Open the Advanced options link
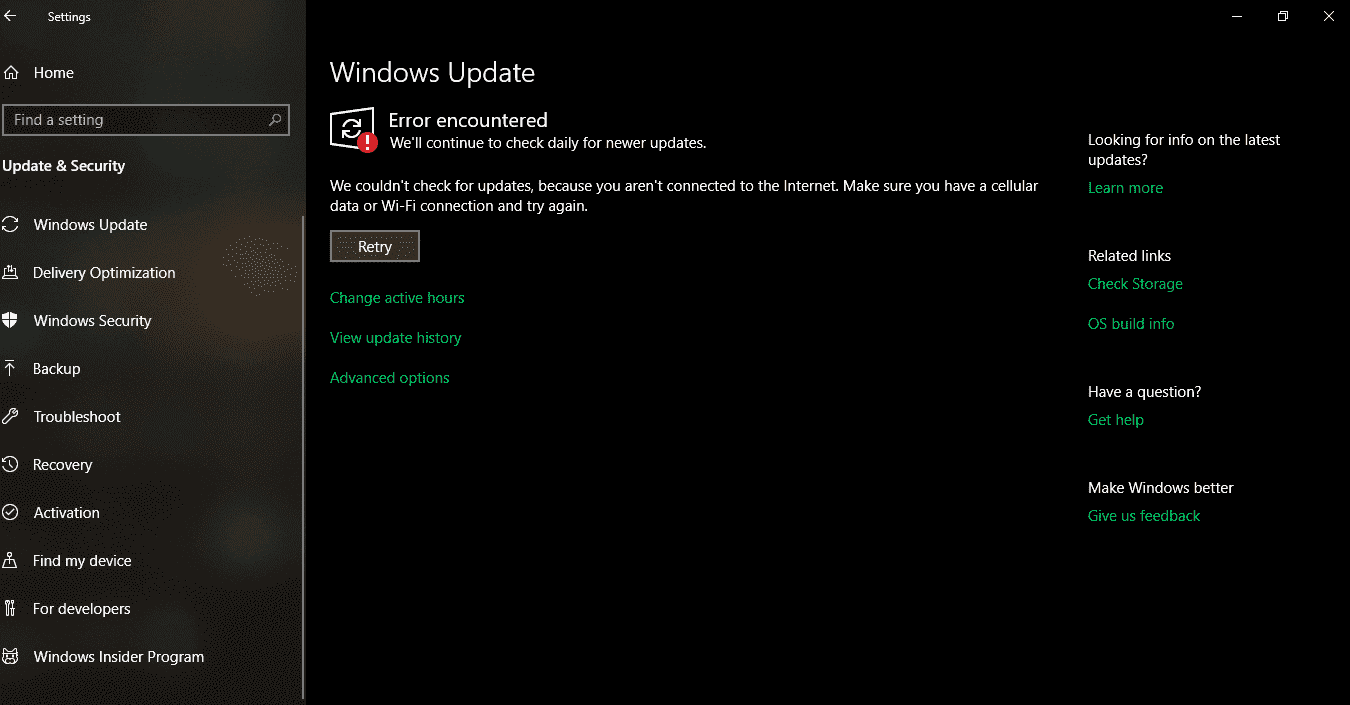This screenshot has height=705, width=1350. pyautogui.click(x=390, y=378)
